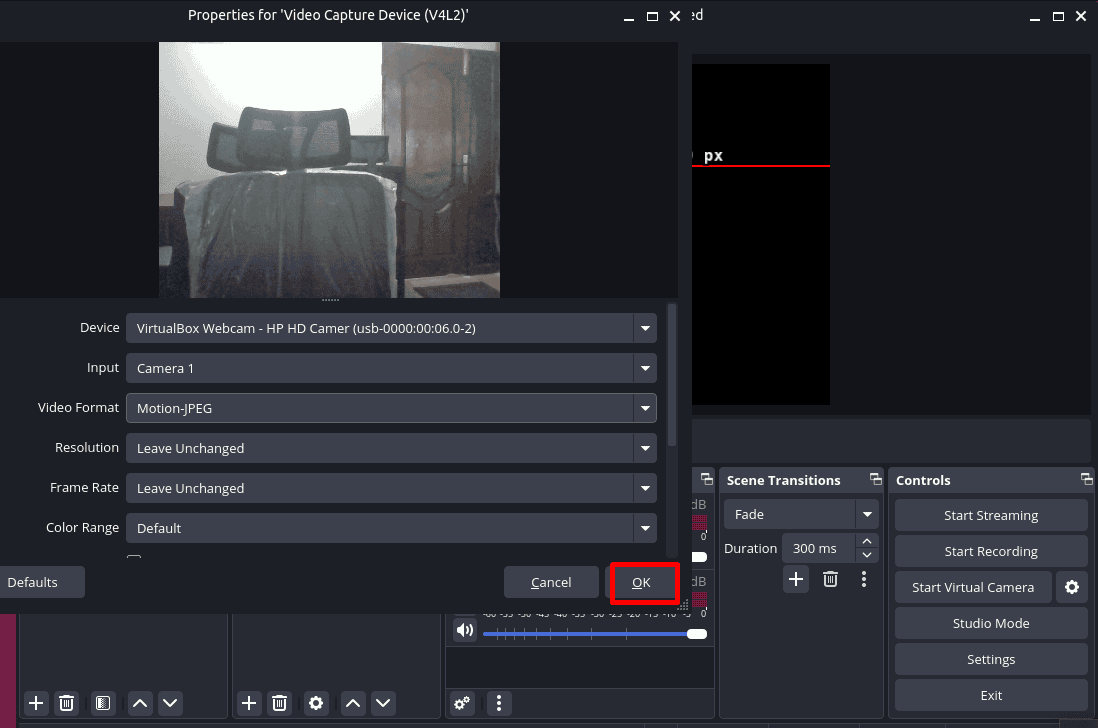Open scene filters icon in the Scenes panel
1098x728 pixels.
[103, 703]
